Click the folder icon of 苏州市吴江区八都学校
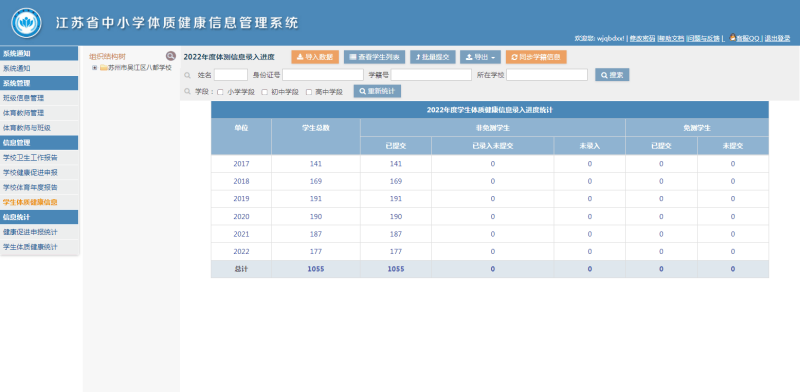This screenshot has height=392, width=800. coord(104,67)
